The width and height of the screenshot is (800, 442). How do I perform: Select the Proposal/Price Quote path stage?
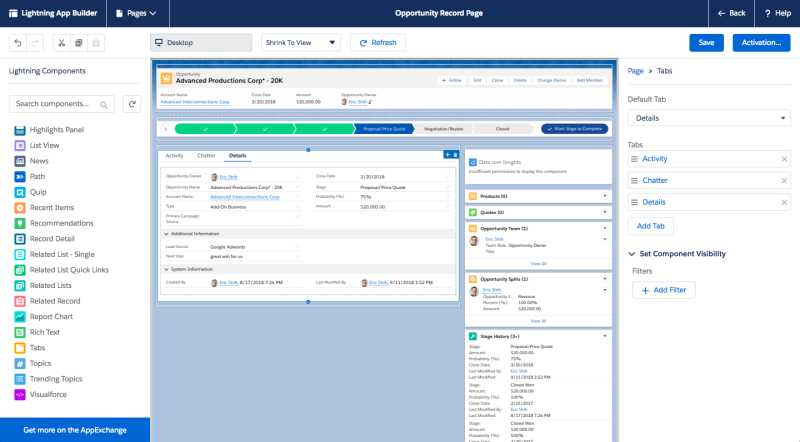click(x=384, y=129)
